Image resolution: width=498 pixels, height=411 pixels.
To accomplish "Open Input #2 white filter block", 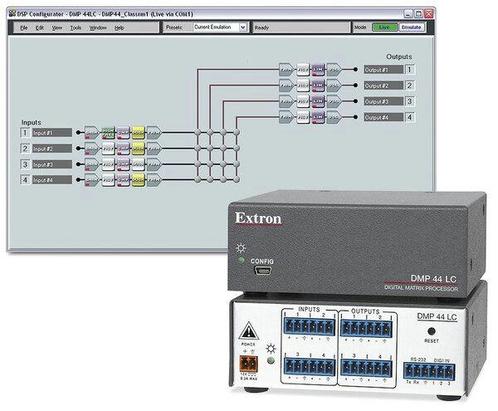I will tap(108, 148).
